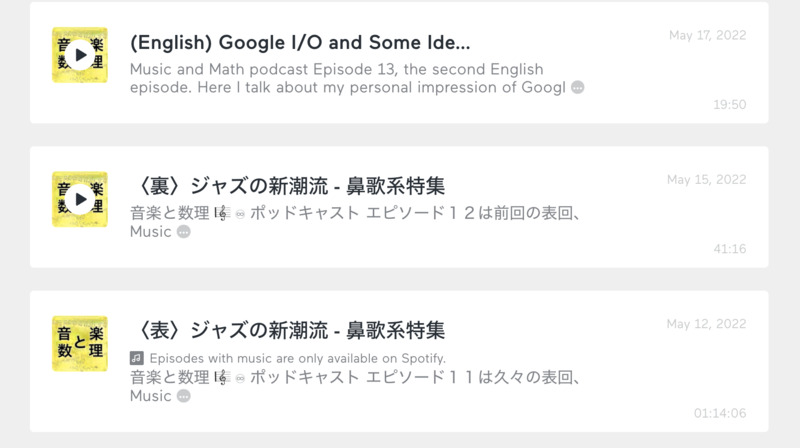Click the 〈表〉ジャズの新潮流 episode cover art
Image resolution: width=800 pixels, height=448 pixels.
pos(80,343)
